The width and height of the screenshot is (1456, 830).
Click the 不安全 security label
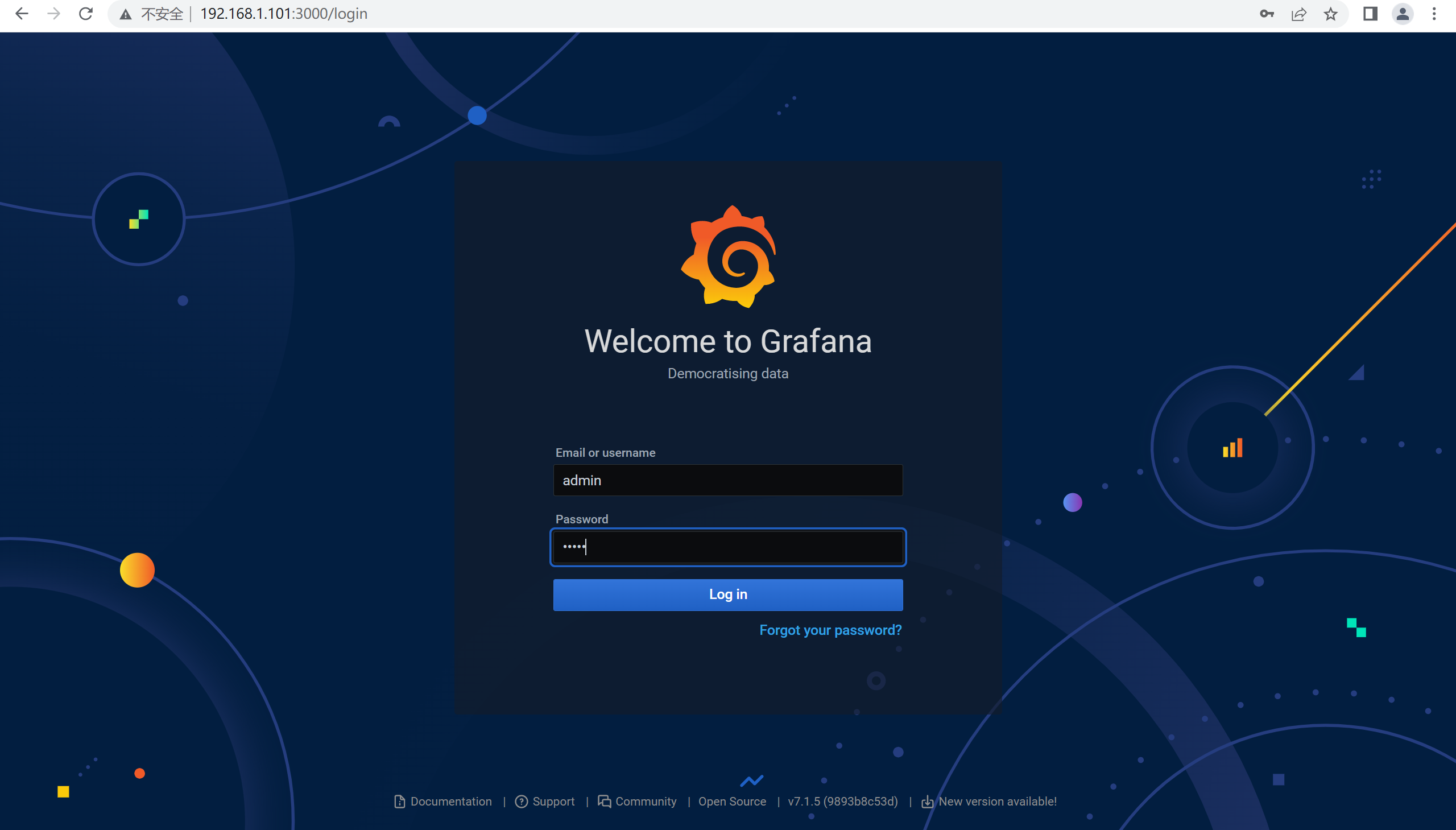pos(163,14)
